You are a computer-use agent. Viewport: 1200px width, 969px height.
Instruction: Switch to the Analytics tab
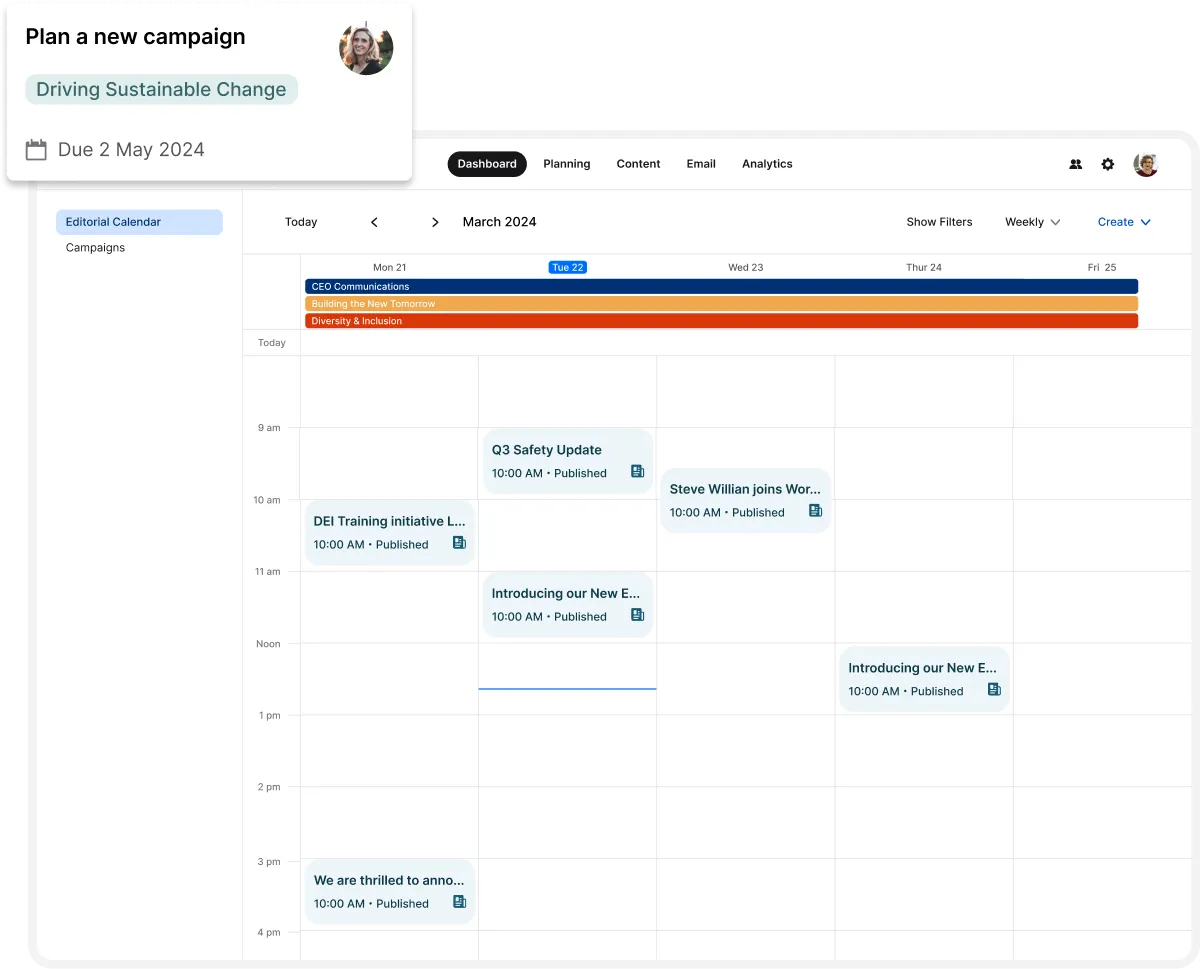767,163
